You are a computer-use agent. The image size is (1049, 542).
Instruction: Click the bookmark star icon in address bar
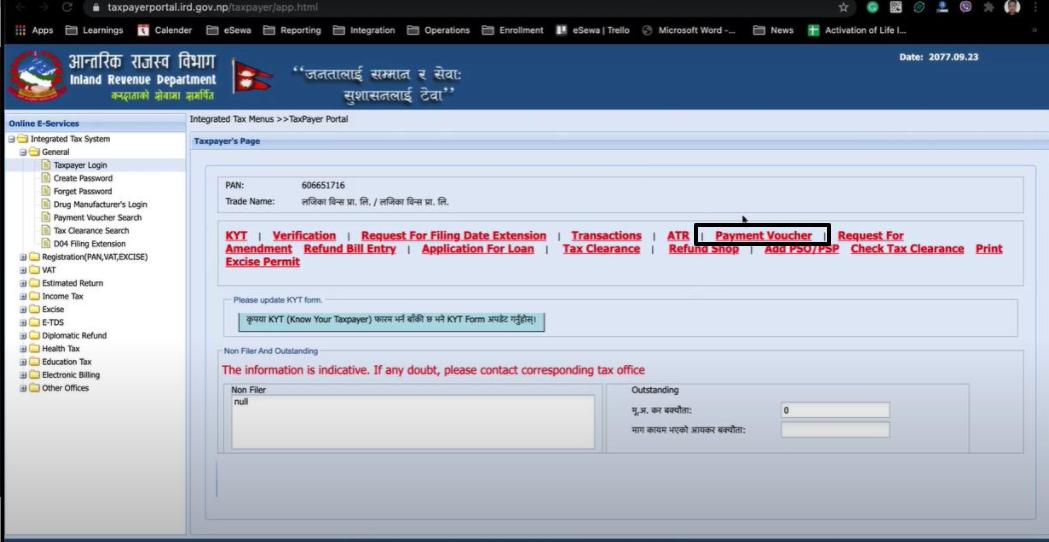843,7
